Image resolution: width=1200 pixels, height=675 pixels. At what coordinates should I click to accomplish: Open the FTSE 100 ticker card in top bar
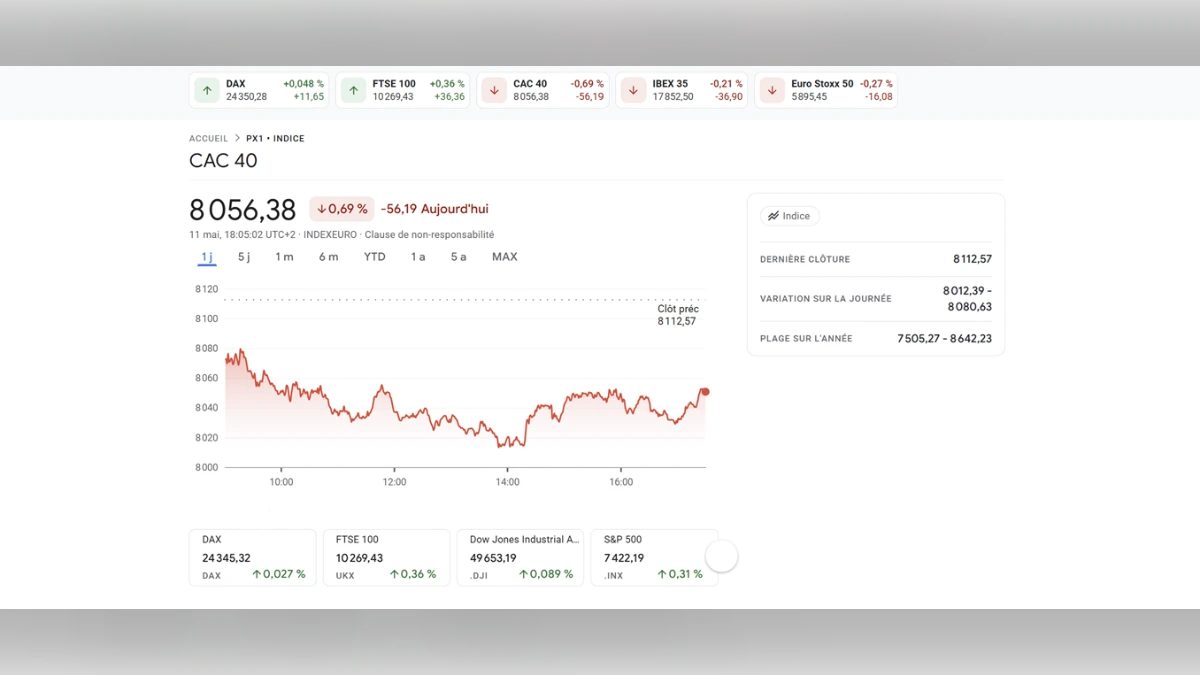404,90
